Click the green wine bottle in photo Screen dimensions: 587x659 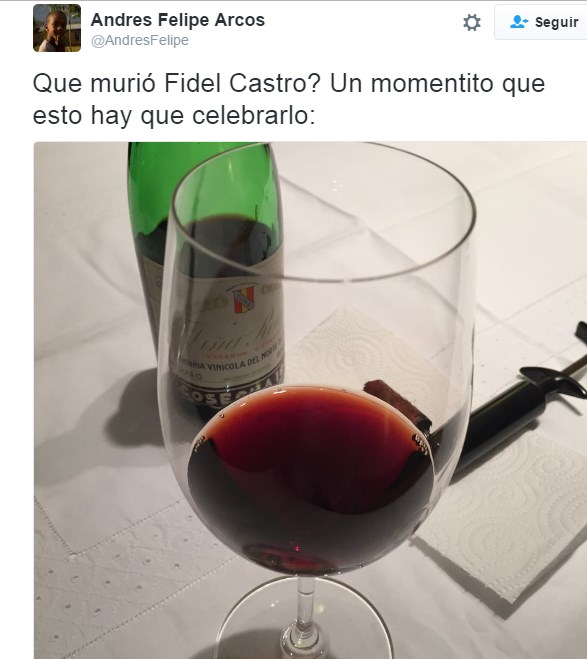(205, 269)
